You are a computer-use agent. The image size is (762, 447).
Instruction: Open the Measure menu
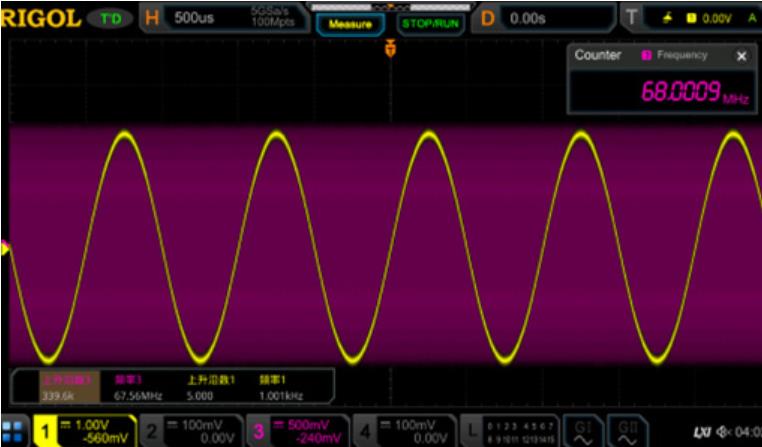[x=350, y=20]
